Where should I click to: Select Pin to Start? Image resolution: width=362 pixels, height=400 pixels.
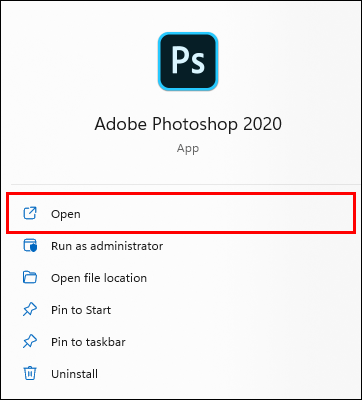point(81,310)
